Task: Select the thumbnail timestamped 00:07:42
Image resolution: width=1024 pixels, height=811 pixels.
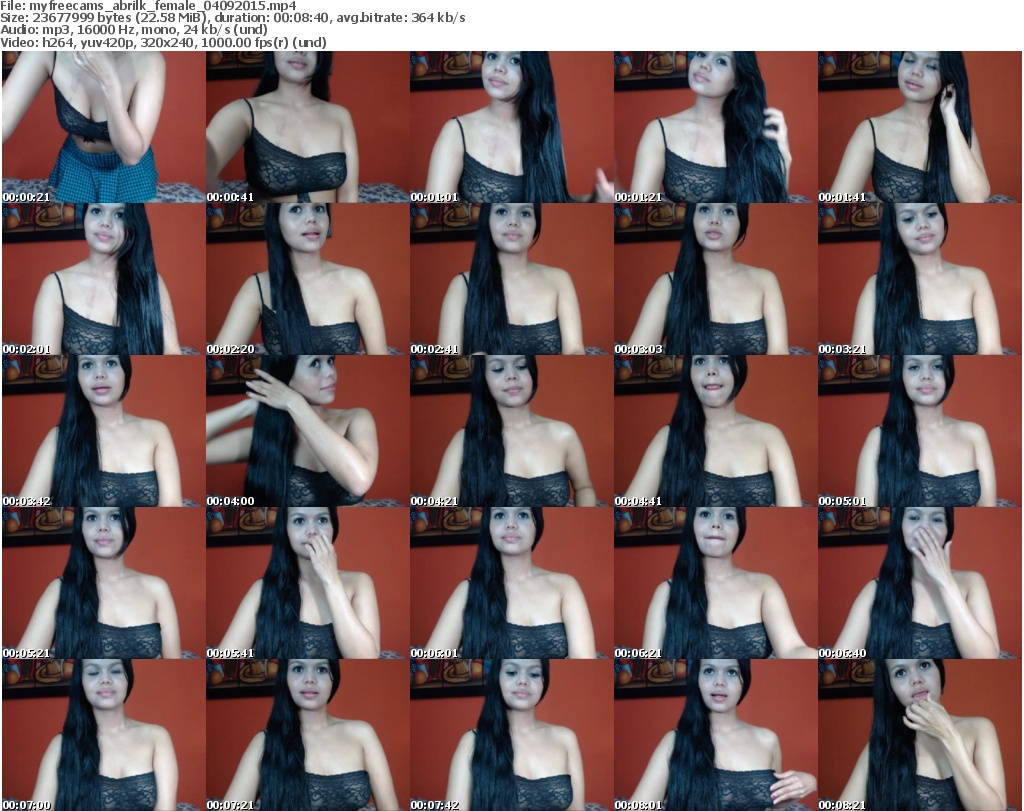Action: (511, 735)
